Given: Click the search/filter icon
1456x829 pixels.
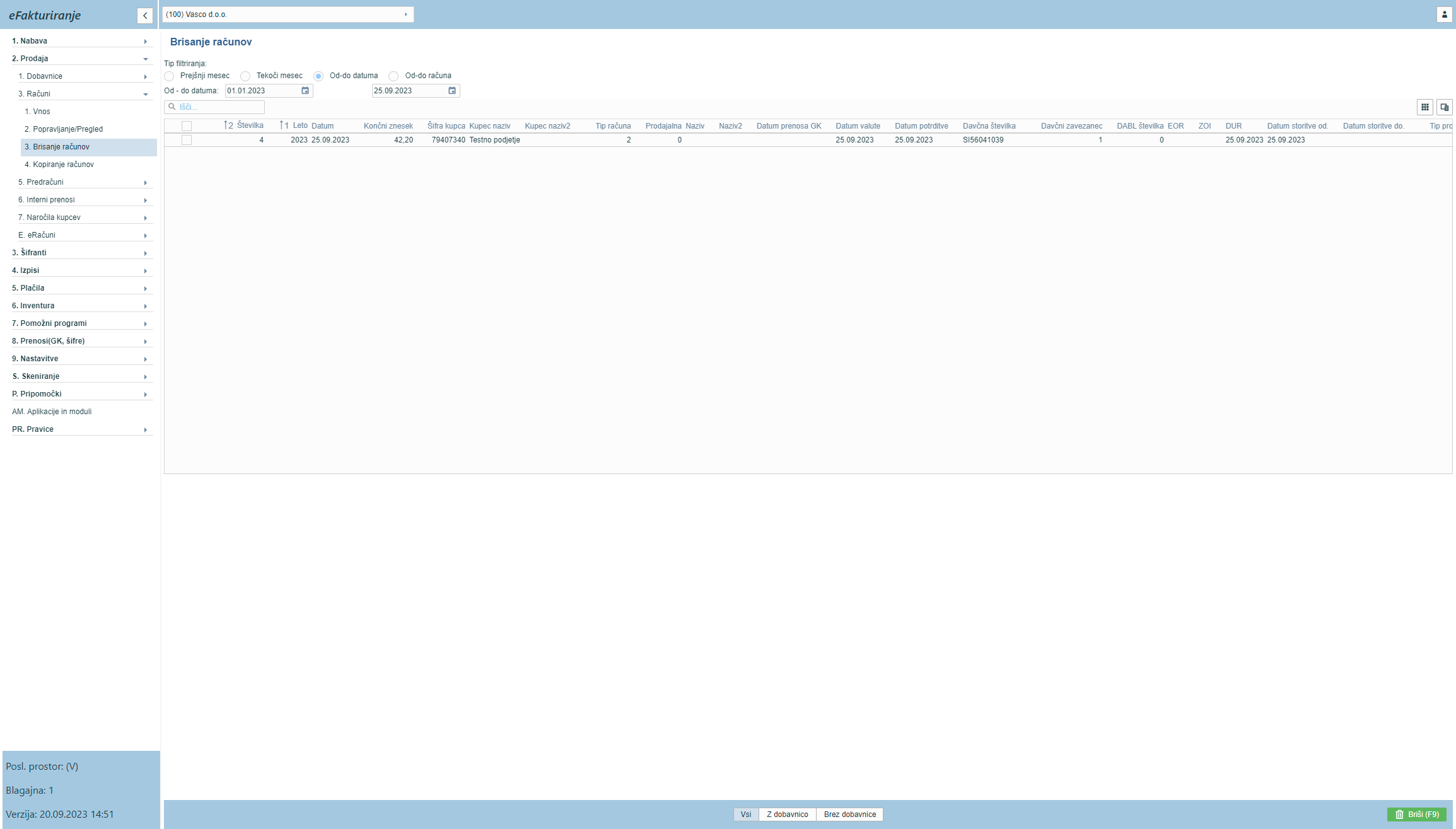Looking at the screenshot, I should 173,107.
